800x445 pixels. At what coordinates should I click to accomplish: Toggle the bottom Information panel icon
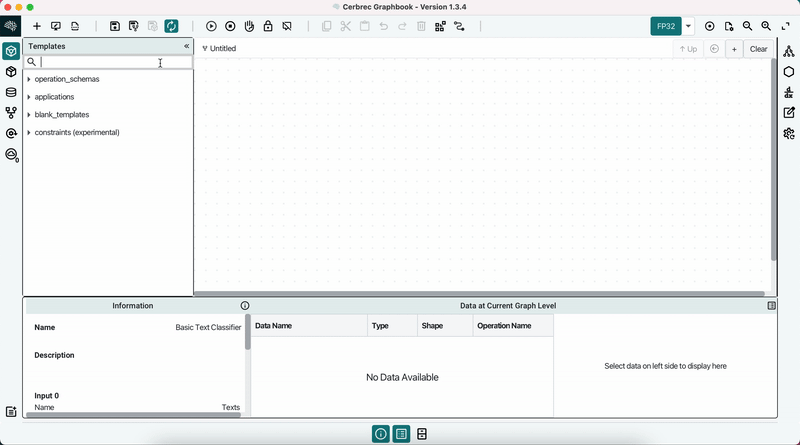coord(380,434)
